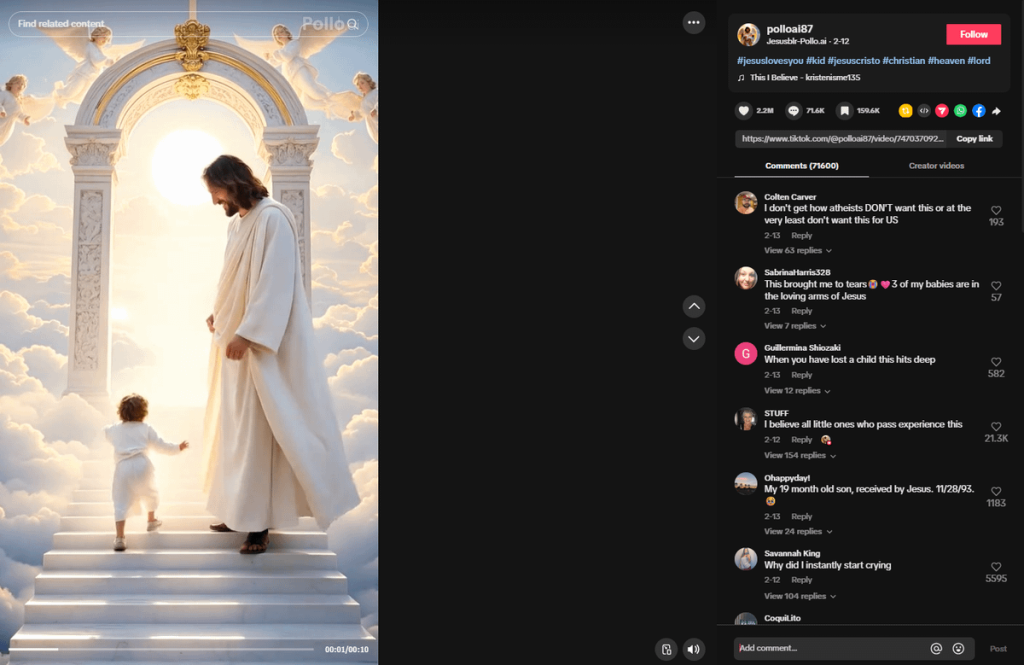The height and width of the screenshot is (665, 1024).
Task: Open the emoji picker in comment box
Action: (958, 648)
